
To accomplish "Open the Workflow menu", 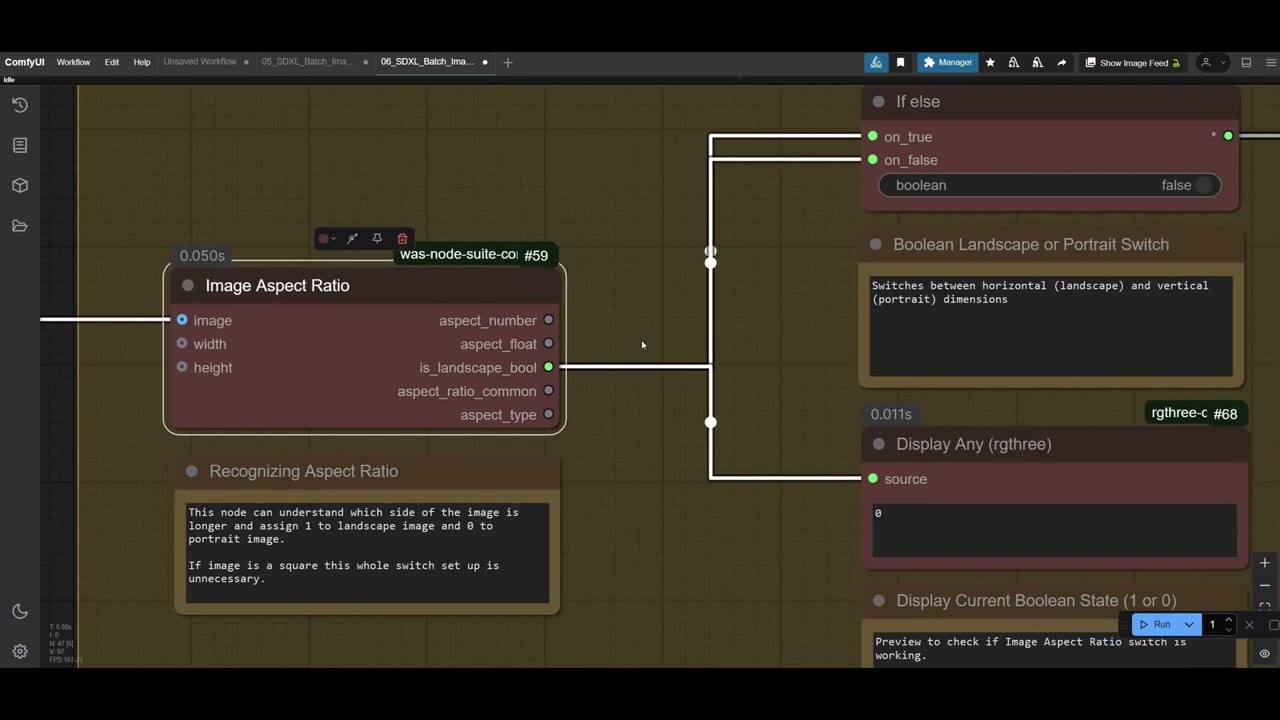I will pos(73,62).
